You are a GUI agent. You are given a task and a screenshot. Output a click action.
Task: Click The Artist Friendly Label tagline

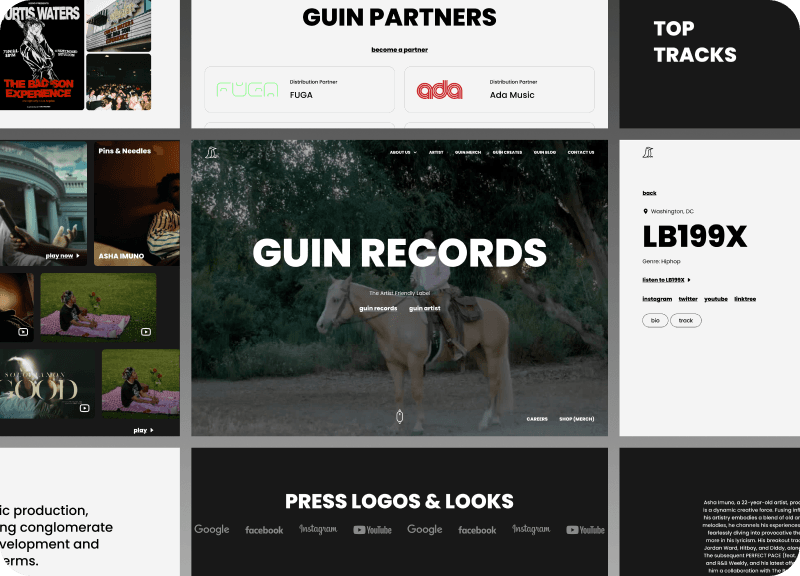[399, 293]
